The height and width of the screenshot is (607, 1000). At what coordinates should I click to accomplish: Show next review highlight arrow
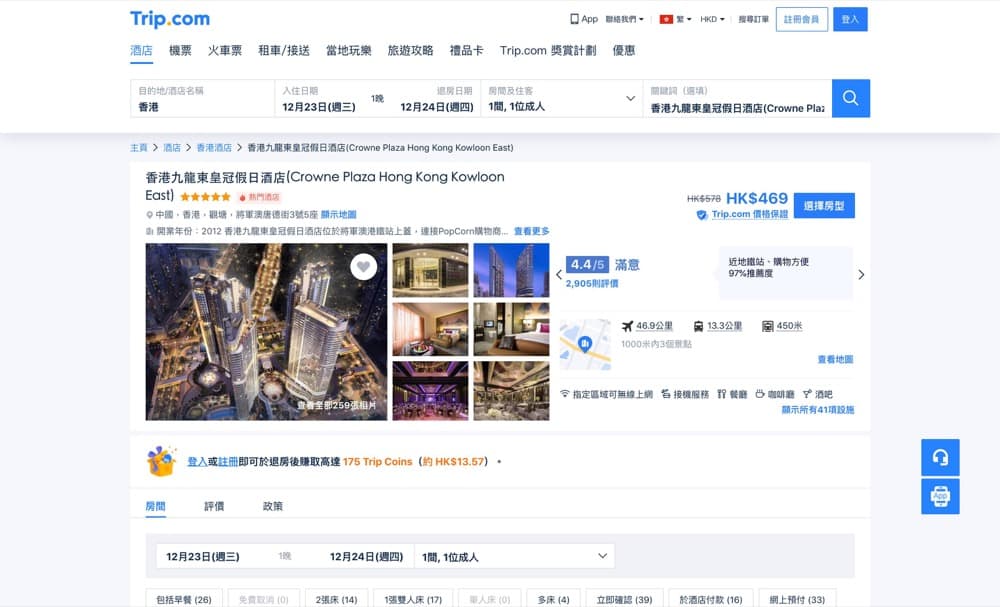pos(861,275)
